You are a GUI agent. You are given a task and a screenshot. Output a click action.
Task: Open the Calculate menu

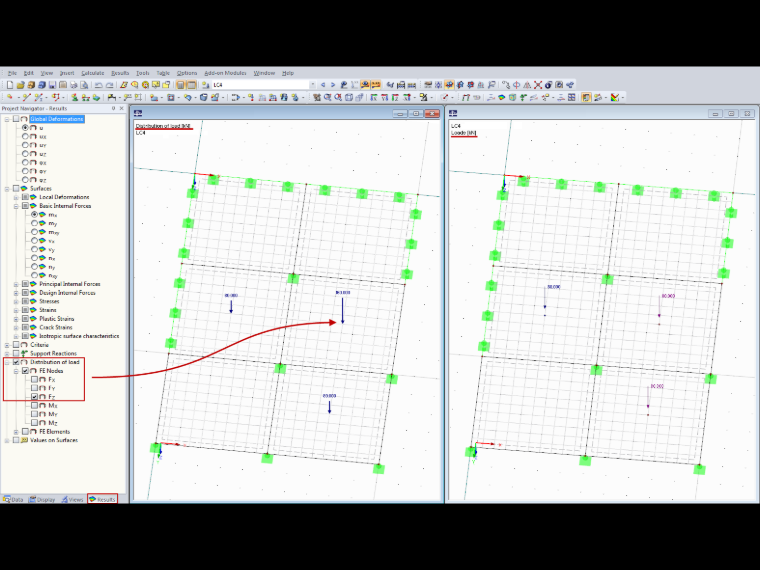pyautogui.click(x=93, y=73)
